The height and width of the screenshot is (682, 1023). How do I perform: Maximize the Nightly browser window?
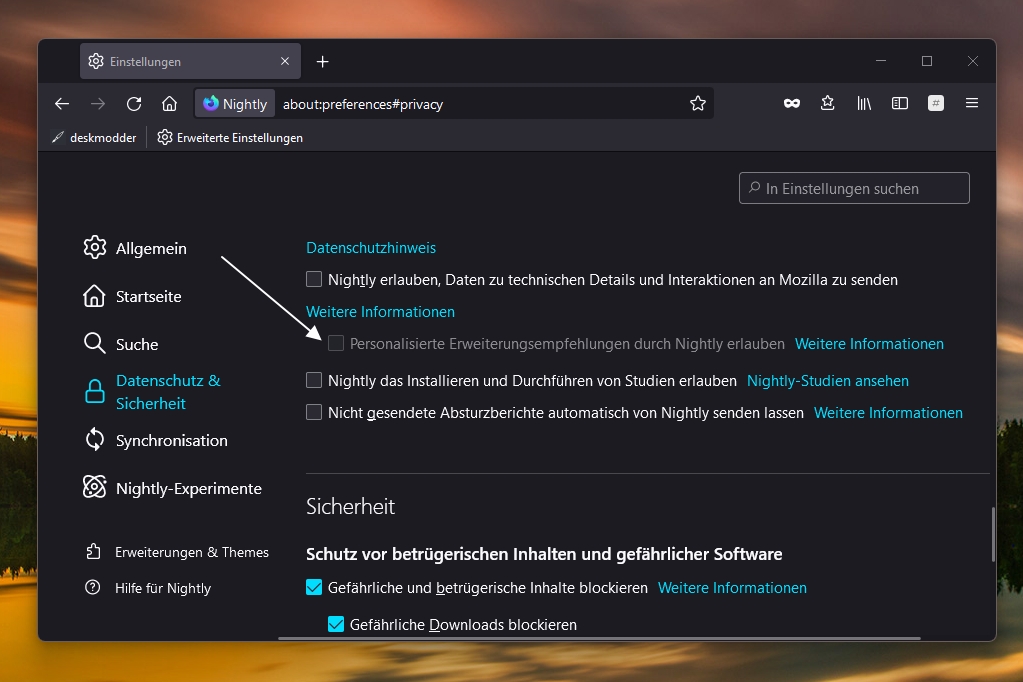(926, 61)
